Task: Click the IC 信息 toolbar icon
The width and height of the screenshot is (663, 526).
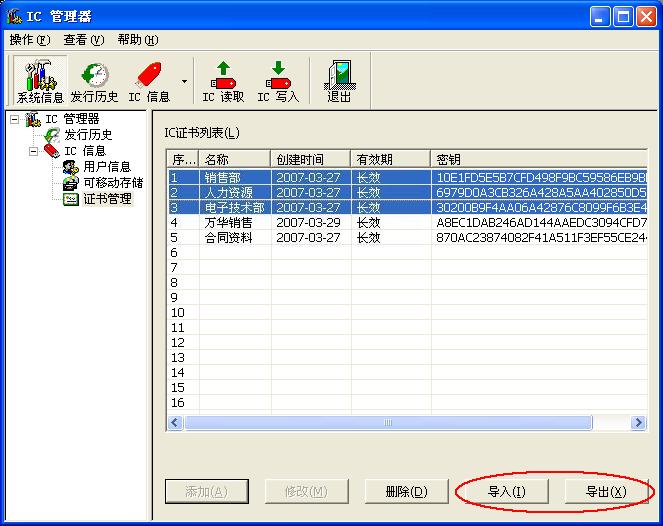Action: pyautogui.click(x=149, y=80)
